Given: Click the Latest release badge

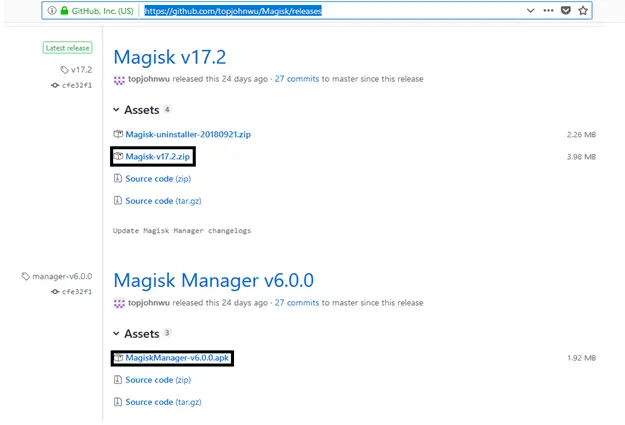Looking at the screenshot, I should pos(67,48).
